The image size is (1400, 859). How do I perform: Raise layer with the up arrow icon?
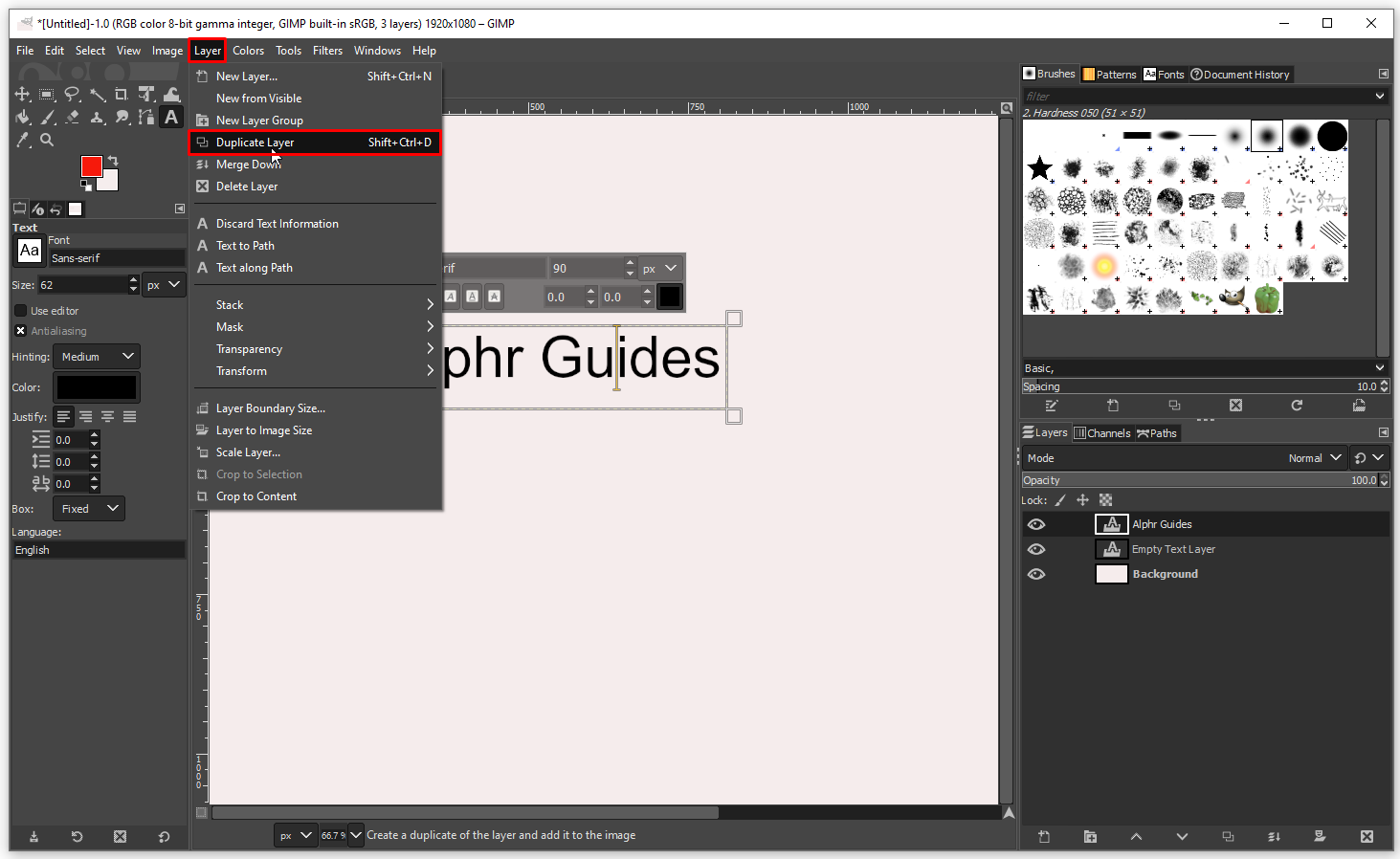coord(1136,836)
